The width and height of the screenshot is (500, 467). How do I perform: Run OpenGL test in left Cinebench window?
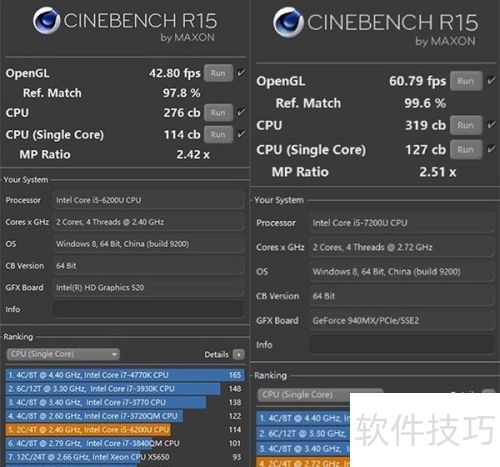pyautogui.click(x=218, y=73)
